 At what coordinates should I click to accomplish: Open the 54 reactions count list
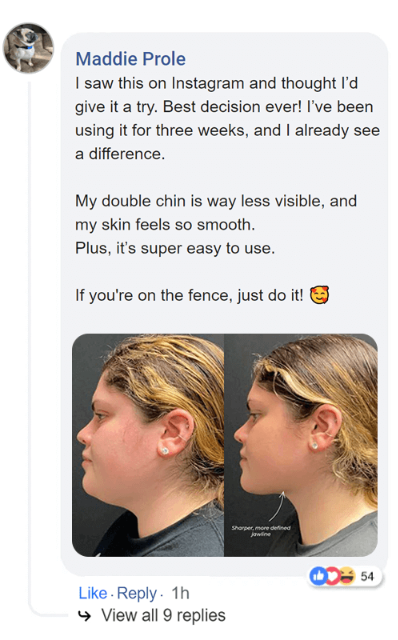(x=367, y=576)
